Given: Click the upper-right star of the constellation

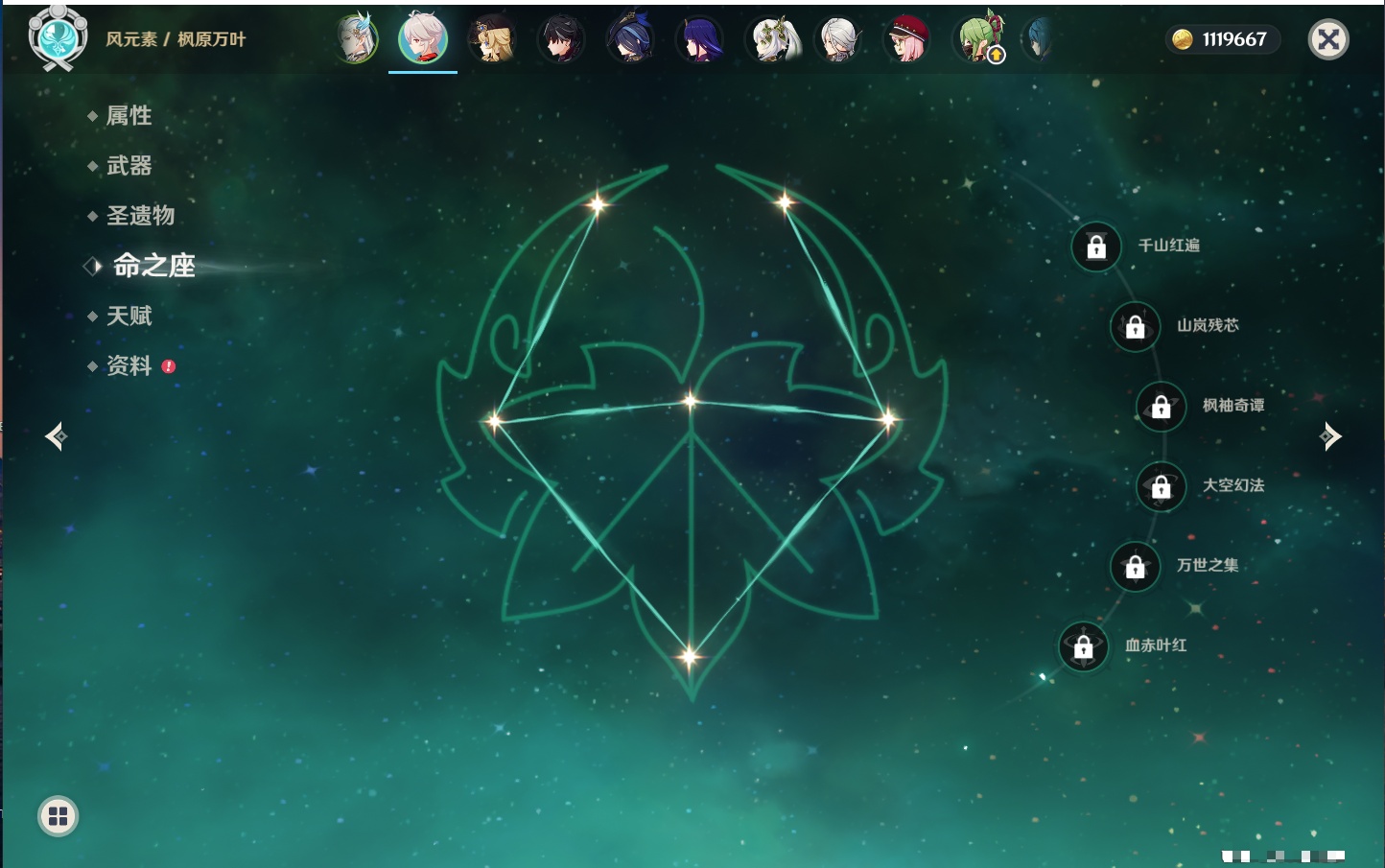Looking at the screenshot, I should (x=785, y=201).
